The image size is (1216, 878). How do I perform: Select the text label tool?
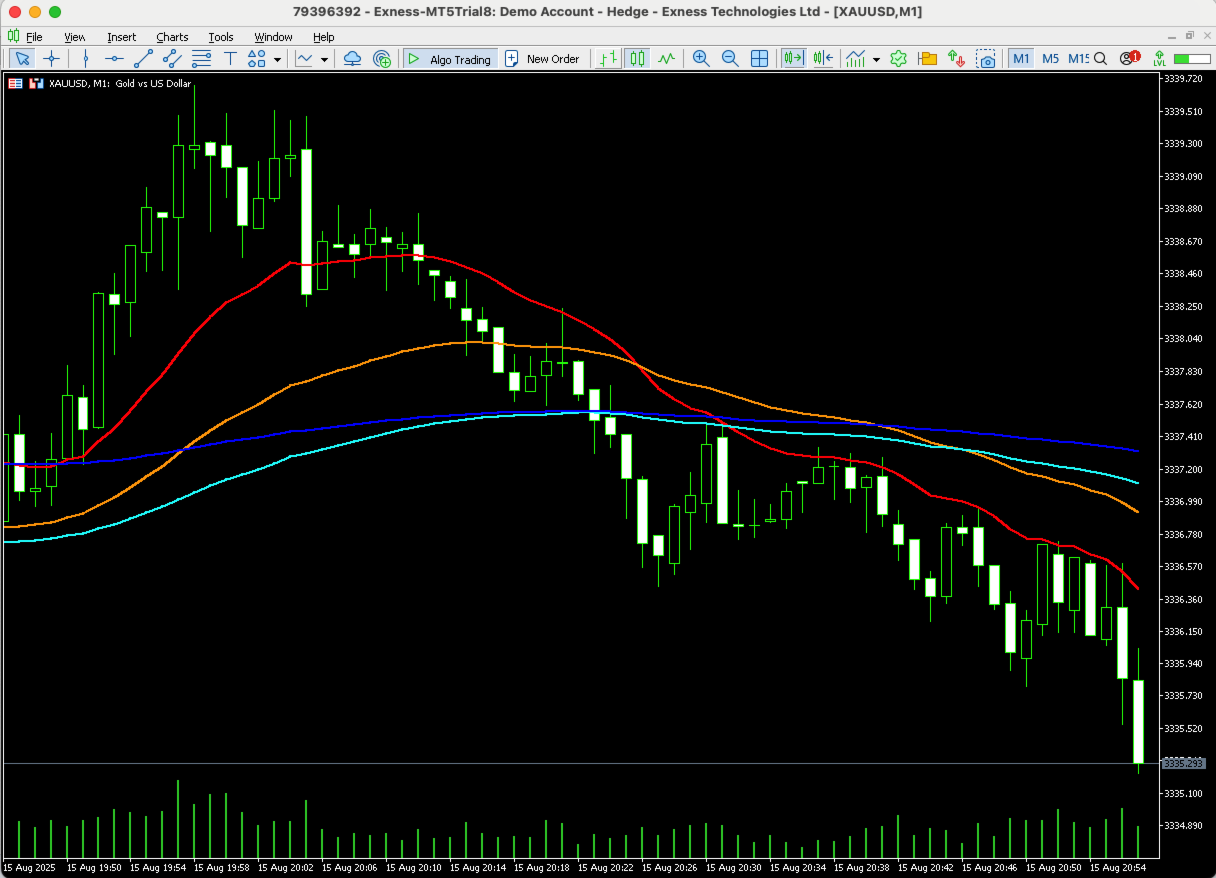230,59
